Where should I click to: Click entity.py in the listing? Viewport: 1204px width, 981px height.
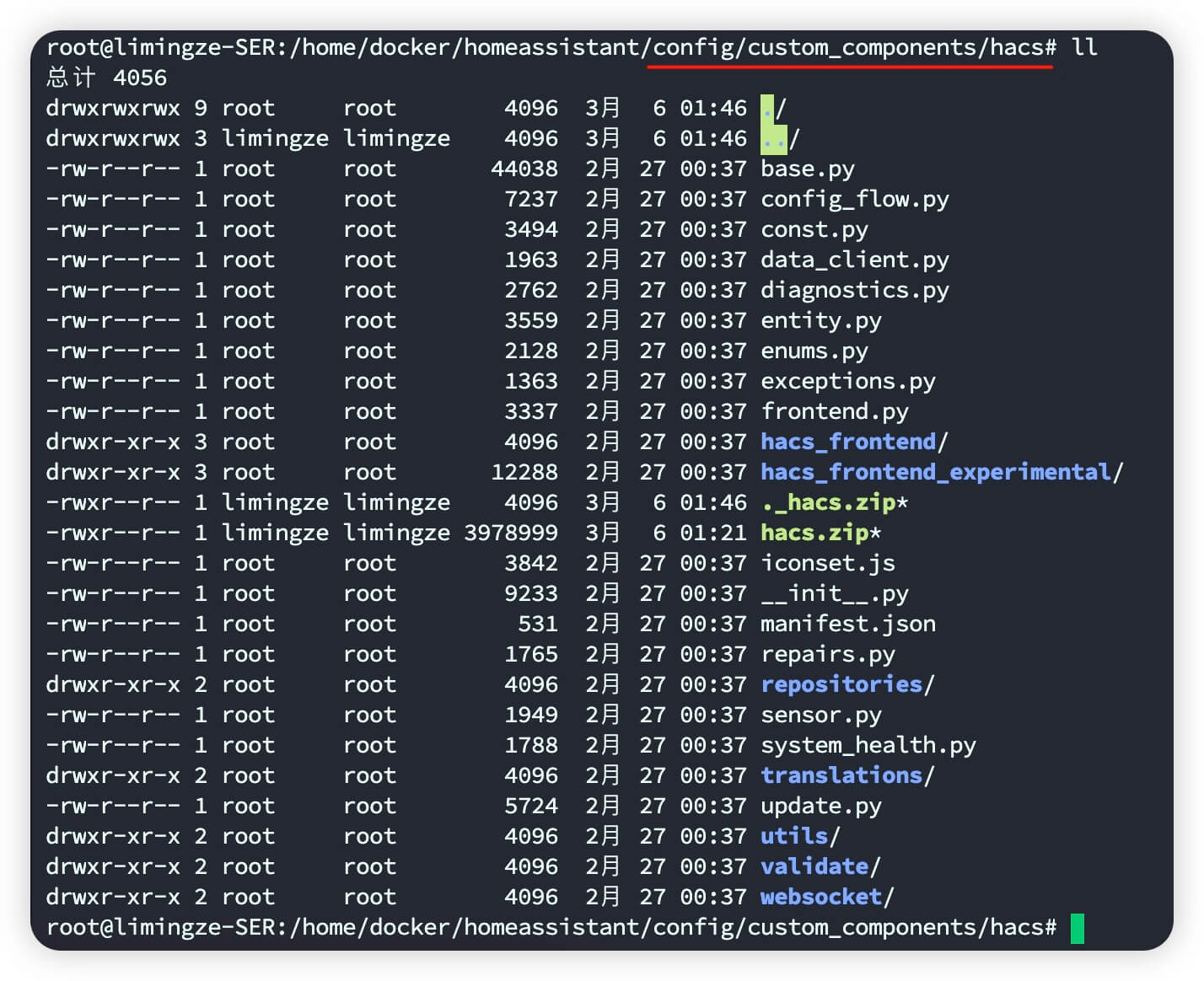coord(820,321)
